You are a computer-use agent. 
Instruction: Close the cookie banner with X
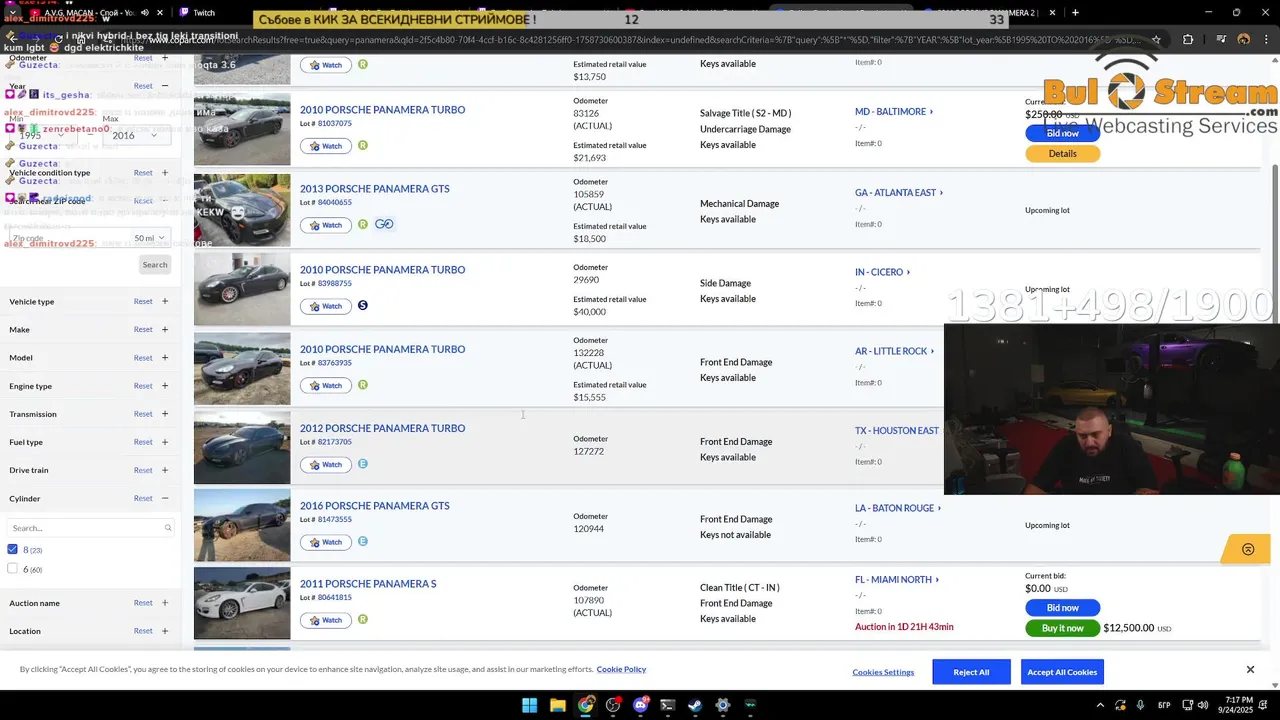click(1250, 669)
